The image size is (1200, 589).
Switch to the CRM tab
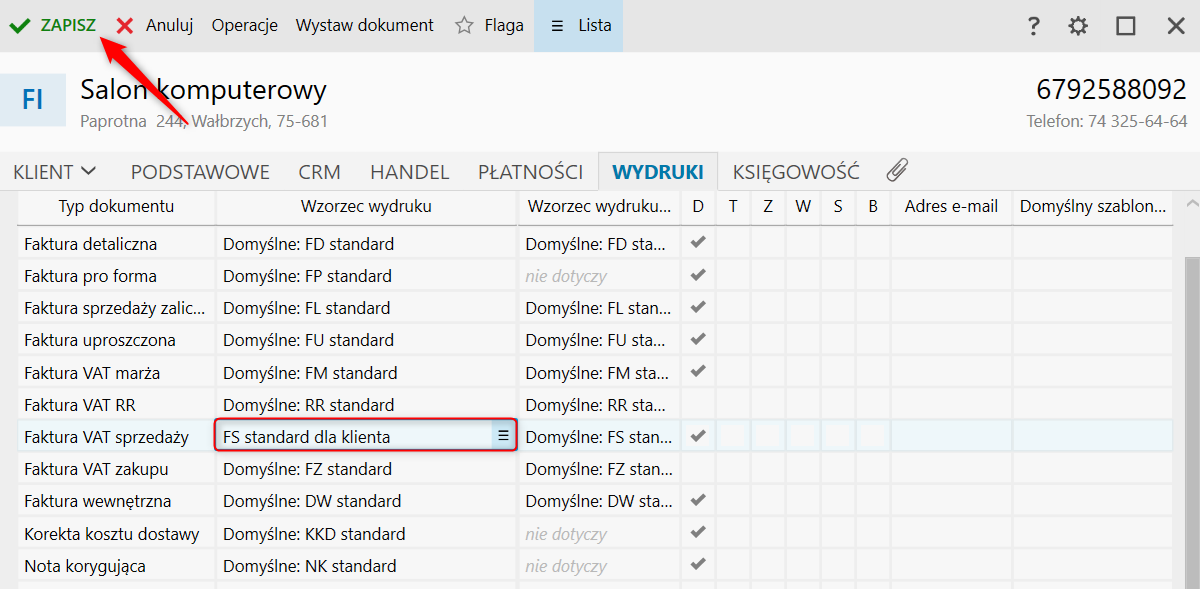point(319,172)
